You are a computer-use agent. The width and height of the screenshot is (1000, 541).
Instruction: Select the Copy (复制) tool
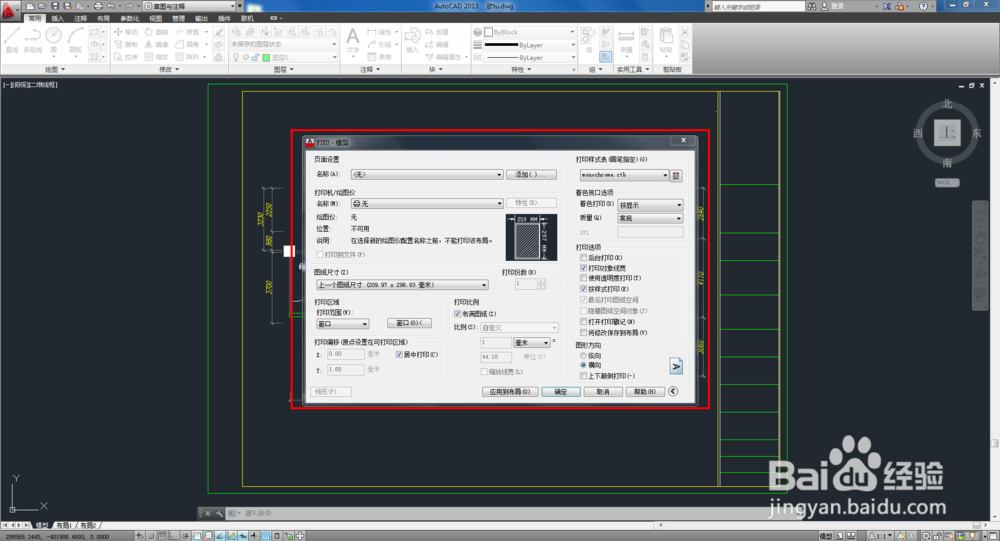(x=126, y=45)
